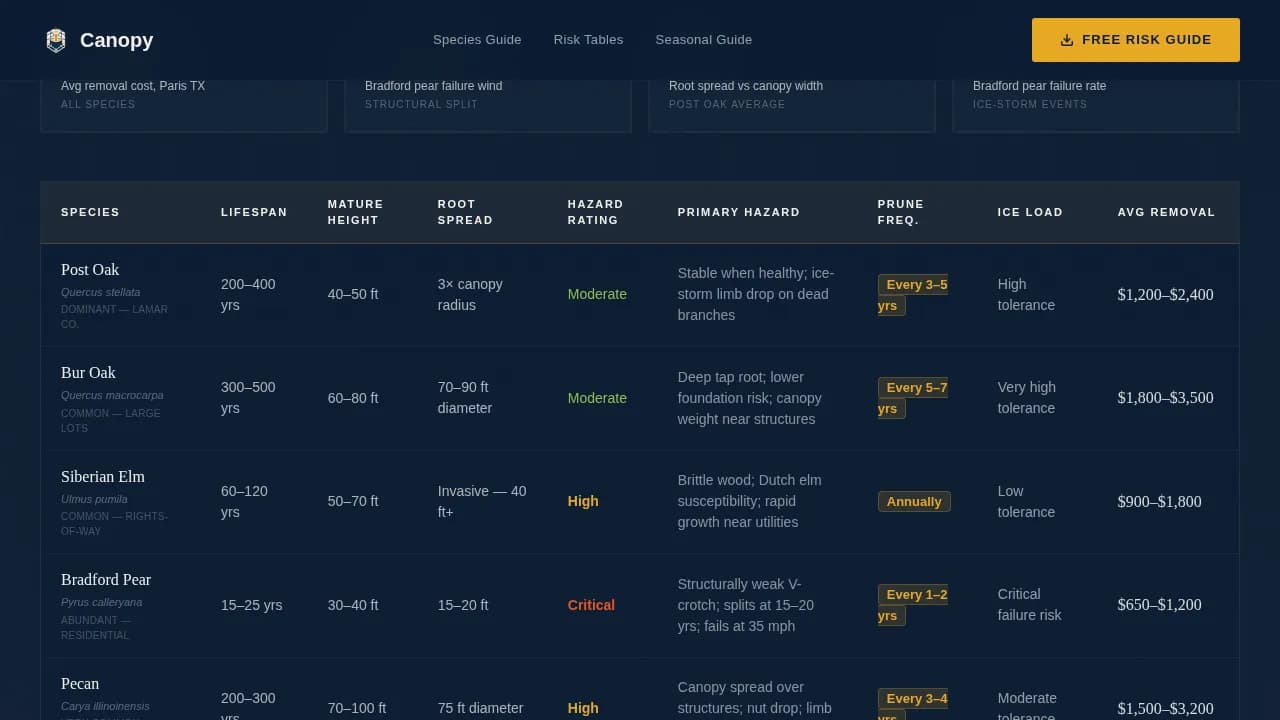
Task: Click the Avg removal cost, Paris TX card
Action: 184,105
